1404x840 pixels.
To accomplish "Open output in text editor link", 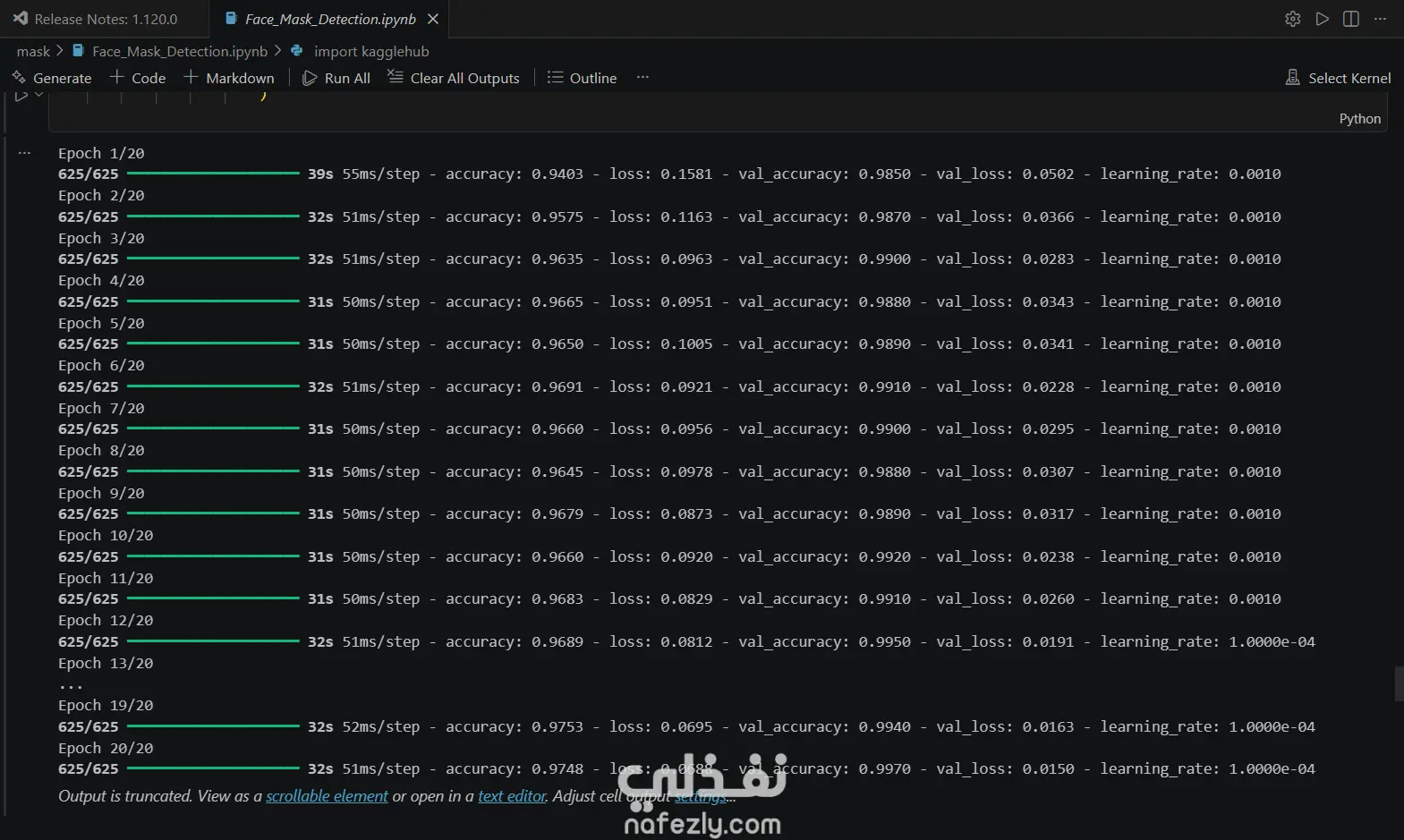I will tap(512, 796).
